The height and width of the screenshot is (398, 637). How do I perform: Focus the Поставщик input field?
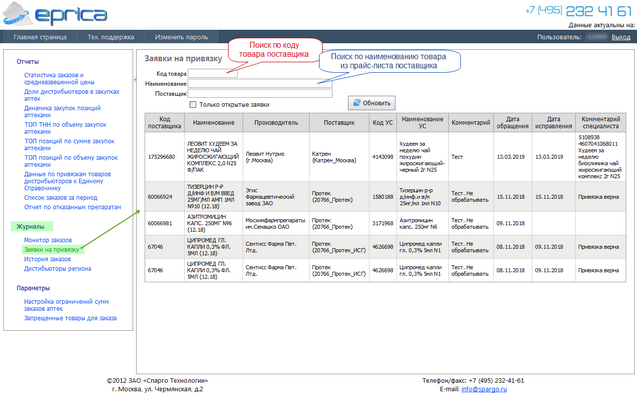[x=260, y=93]
